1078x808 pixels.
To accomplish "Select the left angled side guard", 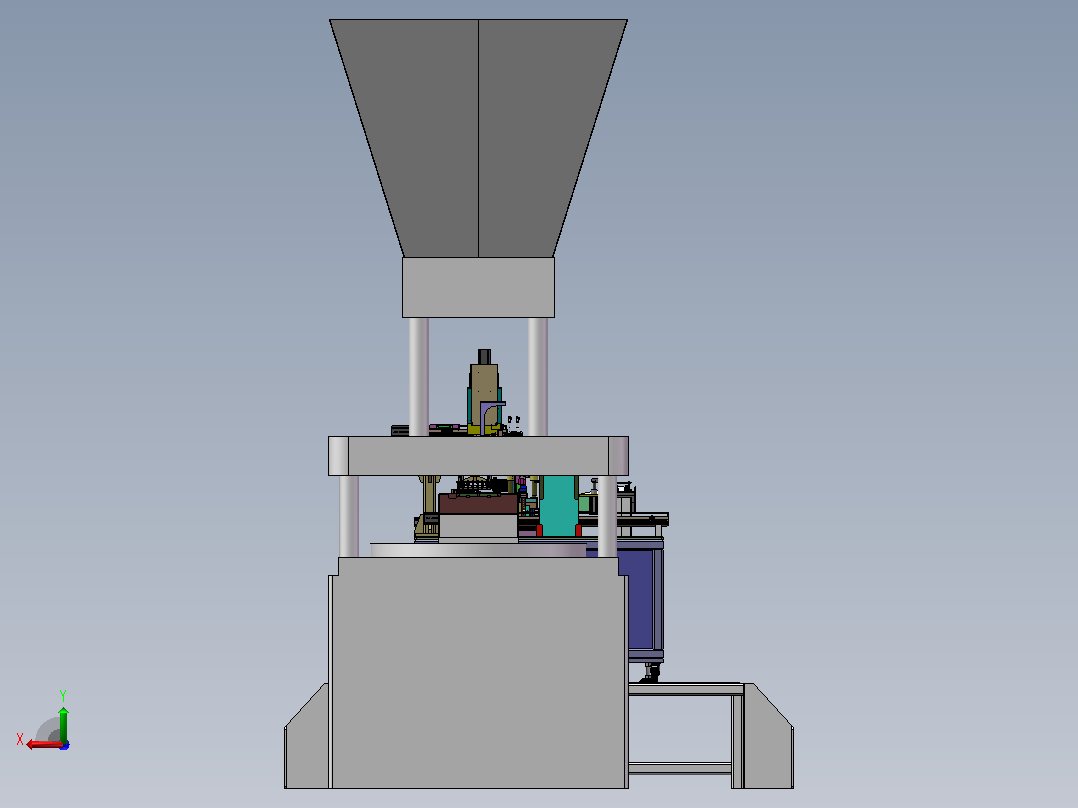I will pyautogui.click(x=307, y=736).
